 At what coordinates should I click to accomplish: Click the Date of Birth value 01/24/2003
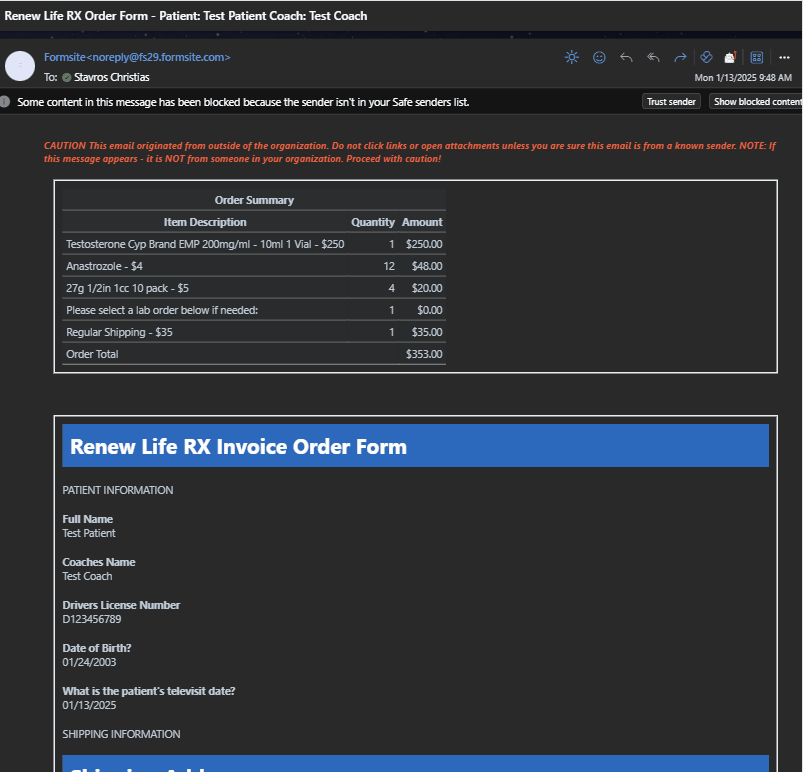[x=89, y=662]
